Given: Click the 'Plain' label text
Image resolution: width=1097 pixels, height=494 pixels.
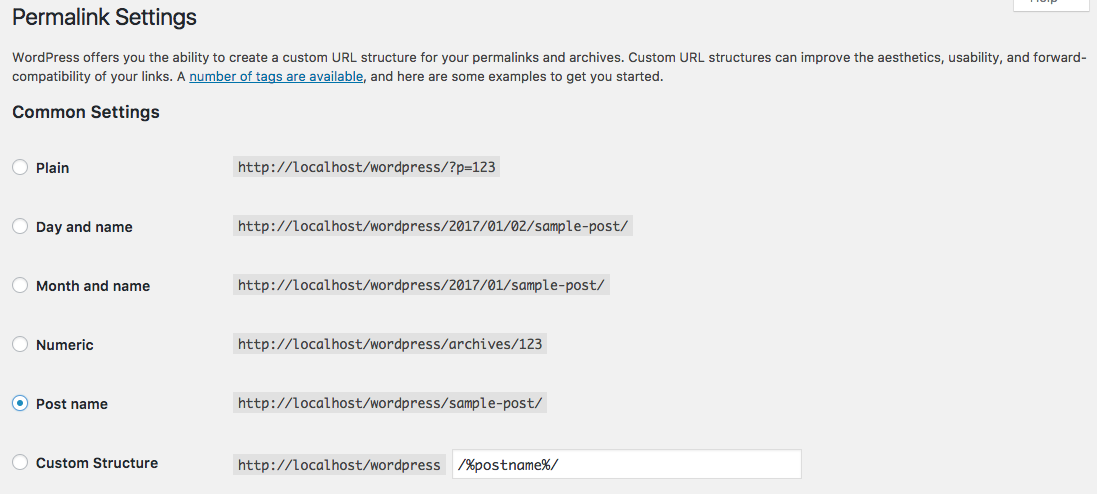Looking at the screenshot, I should pos(53,168).
